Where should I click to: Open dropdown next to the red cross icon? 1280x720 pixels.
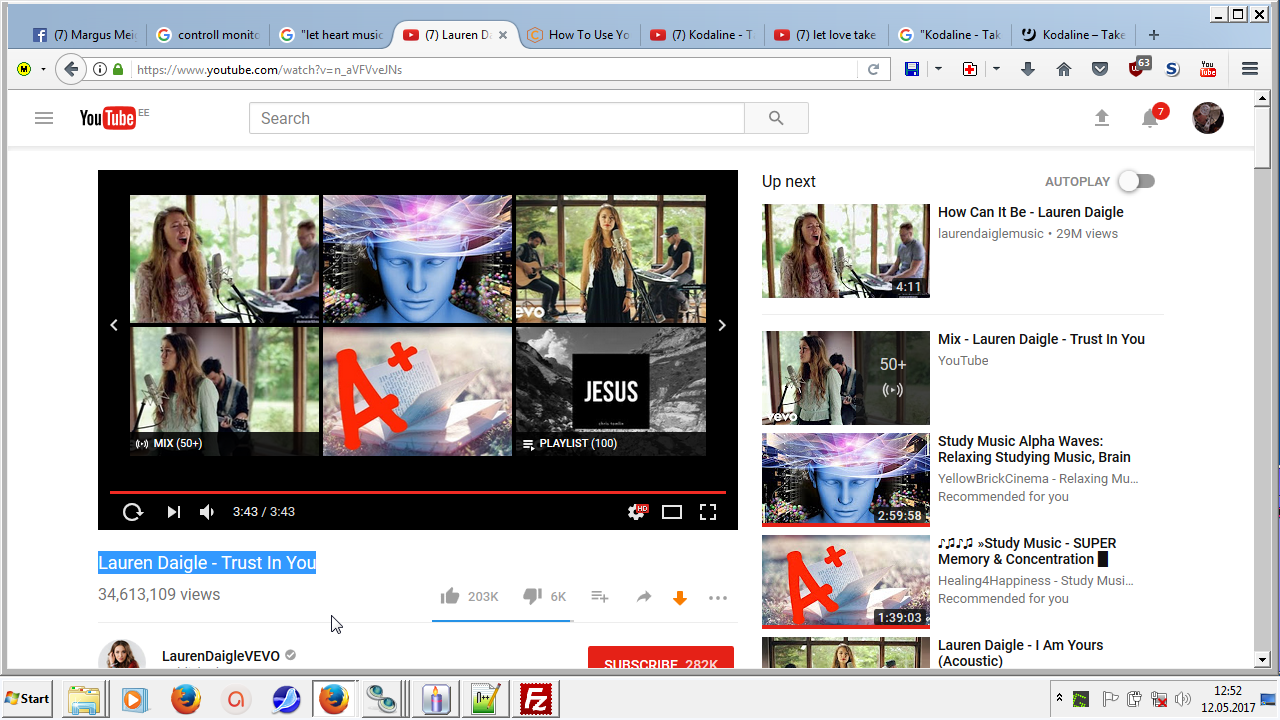[x=996, y=69]
